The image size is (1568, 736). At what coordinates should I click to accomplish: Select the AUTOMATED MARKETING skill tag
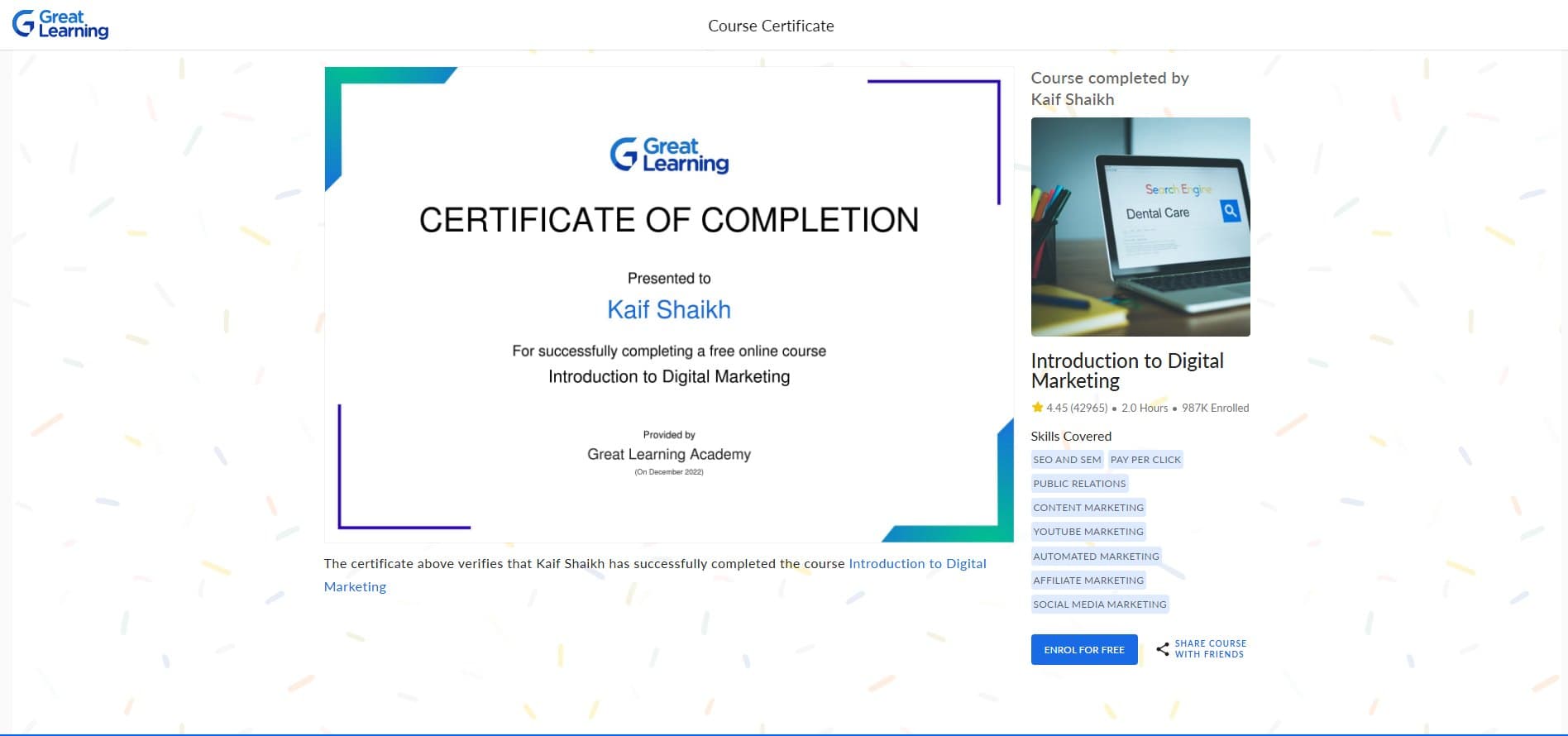pyautogui.click(x=1096, y=557)
